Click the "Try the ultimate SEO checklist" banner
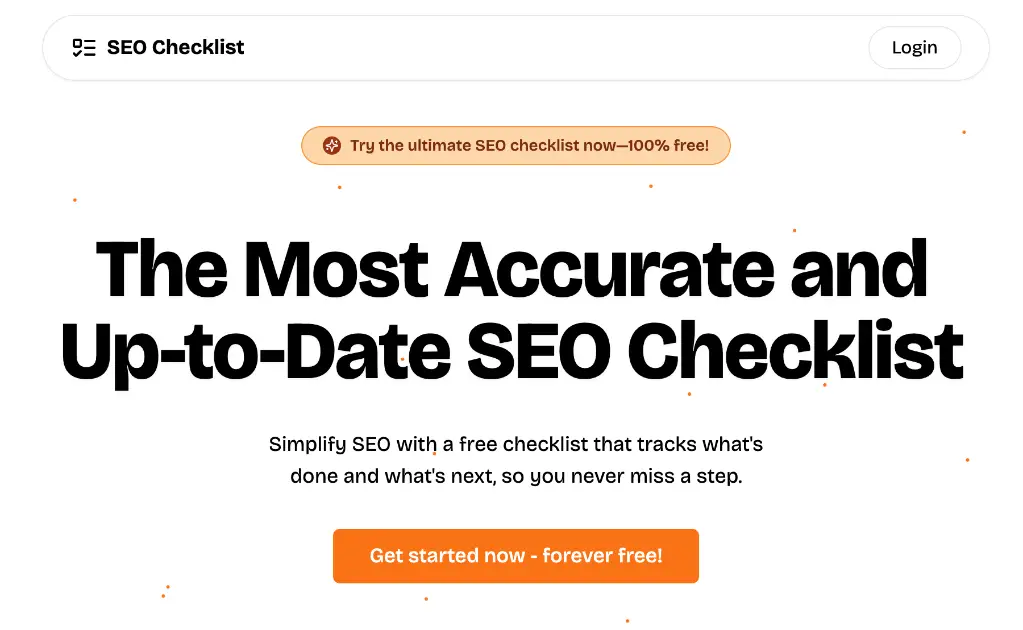Screen dimensions: 1023x630 515,145
